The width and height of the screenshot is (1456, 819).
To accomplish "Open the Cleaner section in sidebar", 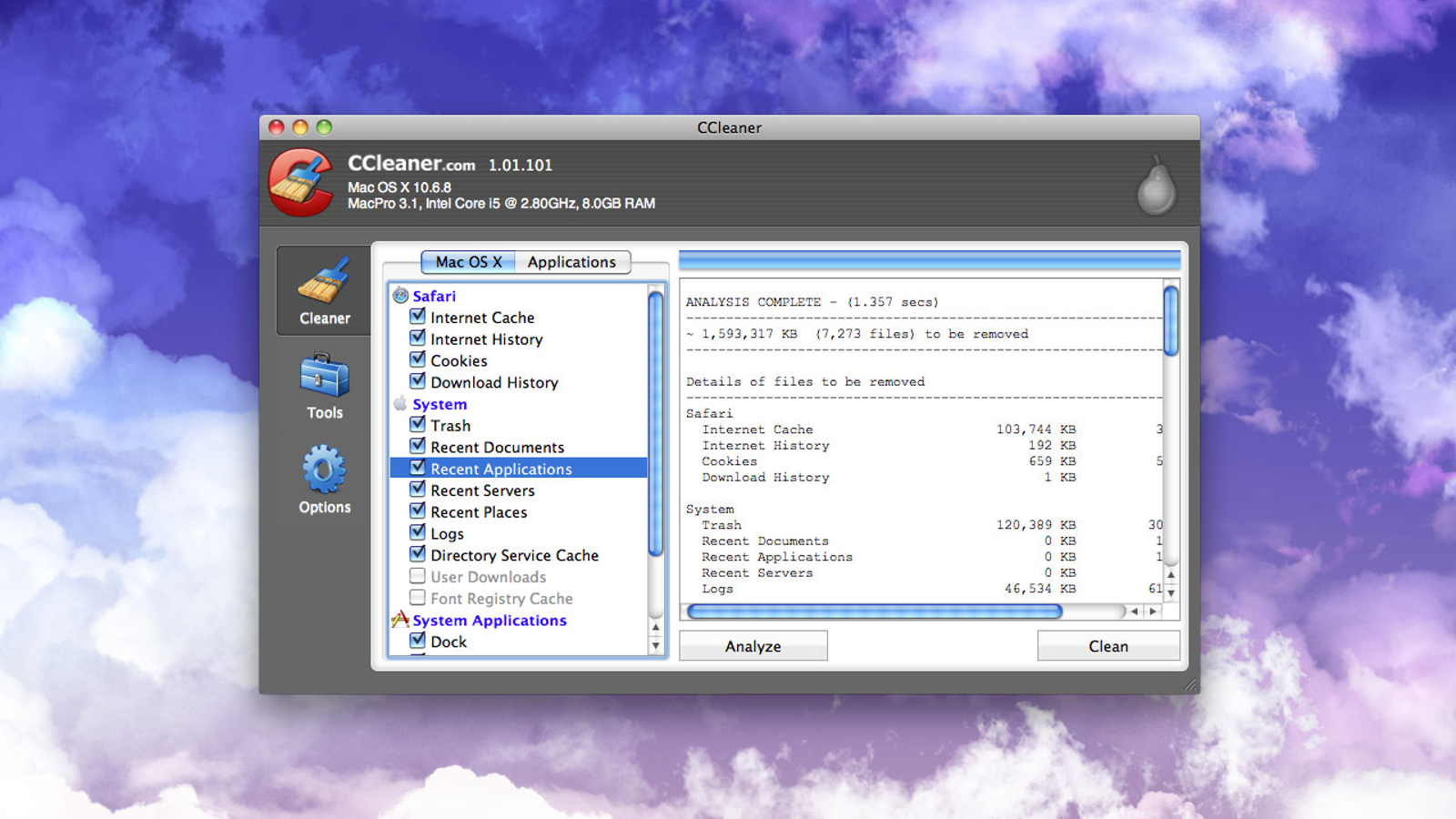I will tap(324, 291).
